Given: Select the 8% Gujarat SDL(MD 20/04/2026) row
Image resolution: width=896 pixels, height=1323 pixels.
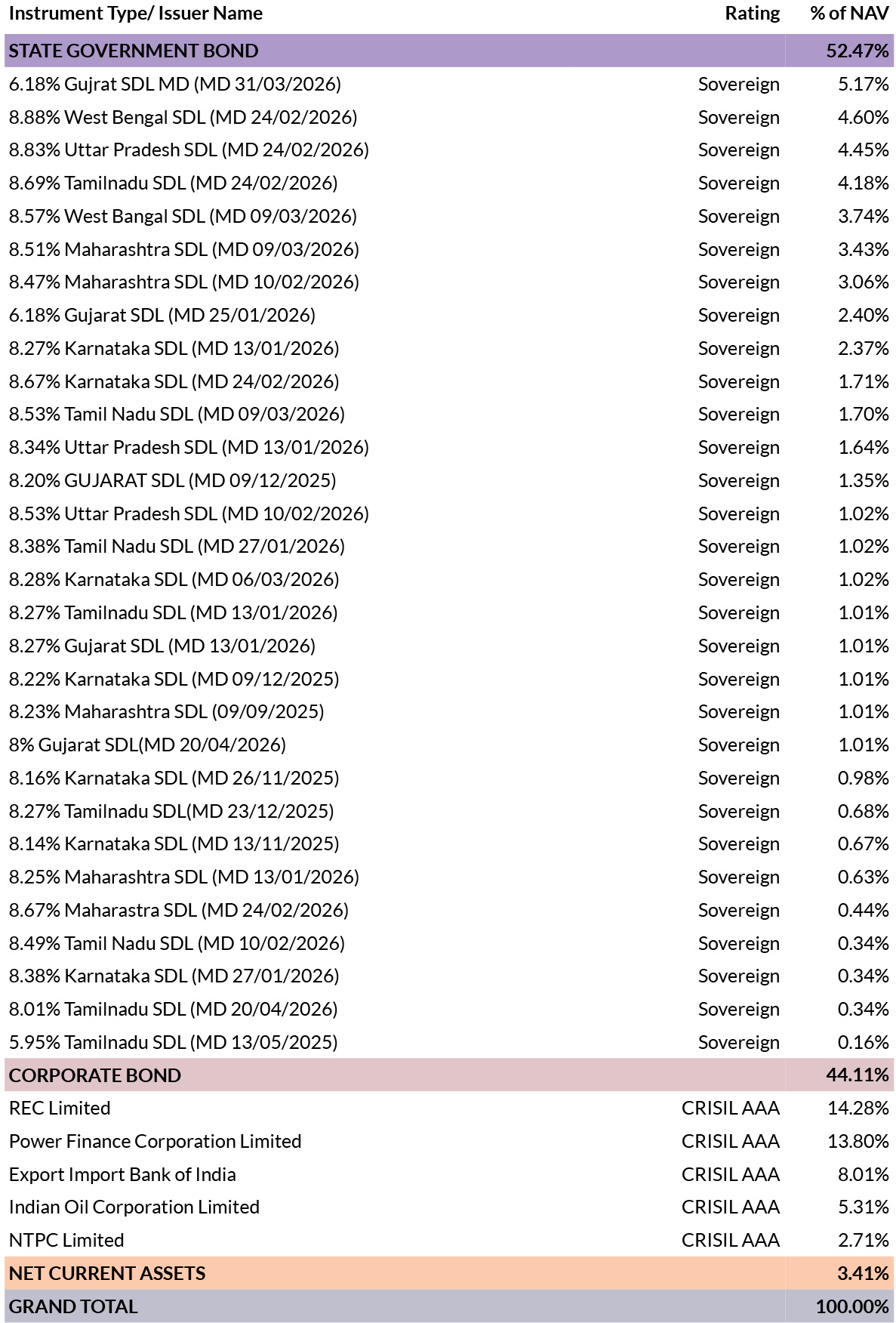Looking at the screenshot, I should (x=448, y=745).
